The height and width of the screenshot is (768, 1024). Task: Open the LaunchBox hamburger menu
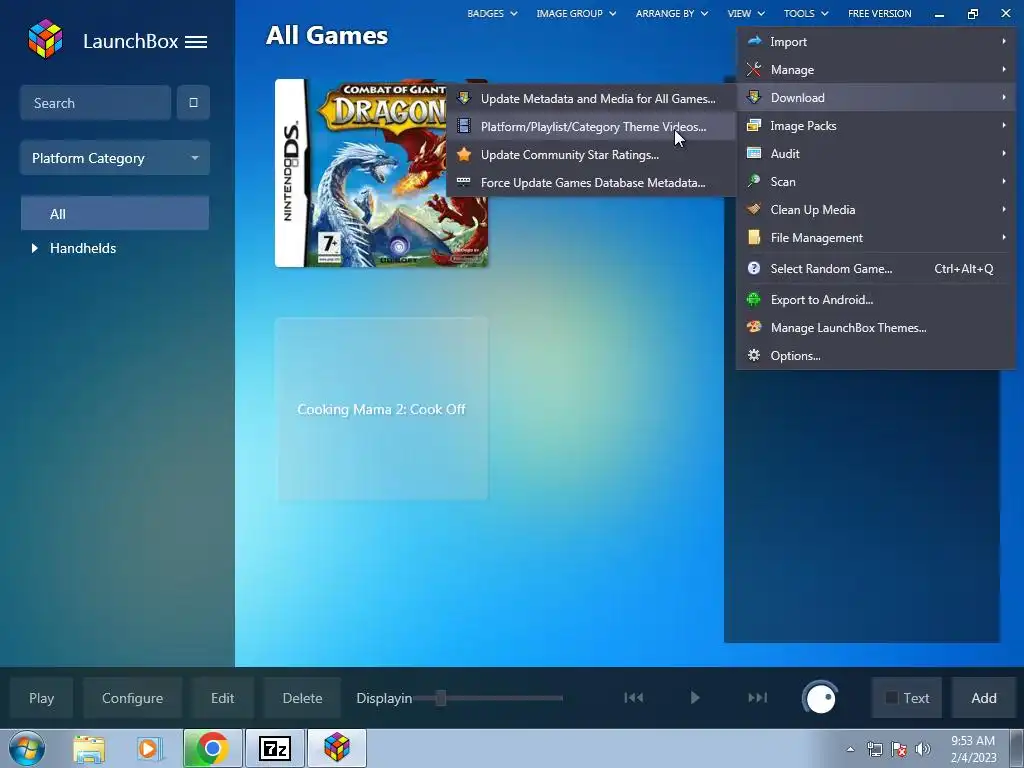point(196,42)
